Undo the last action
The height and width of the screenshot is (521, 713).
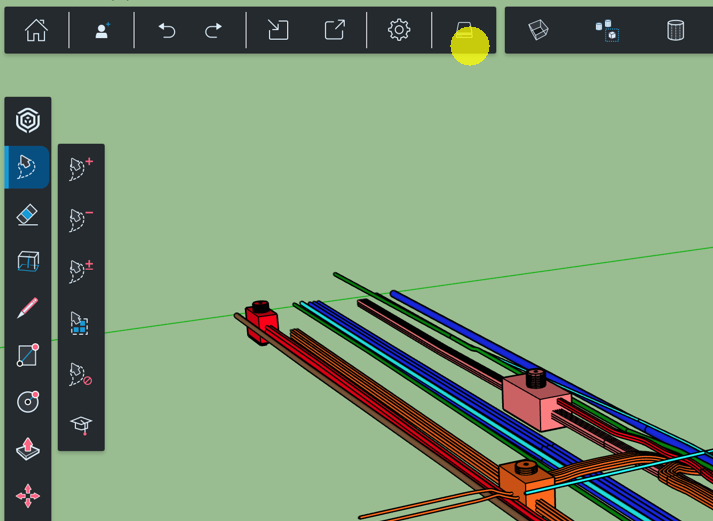pyautogui.click(x=167, y=31)
